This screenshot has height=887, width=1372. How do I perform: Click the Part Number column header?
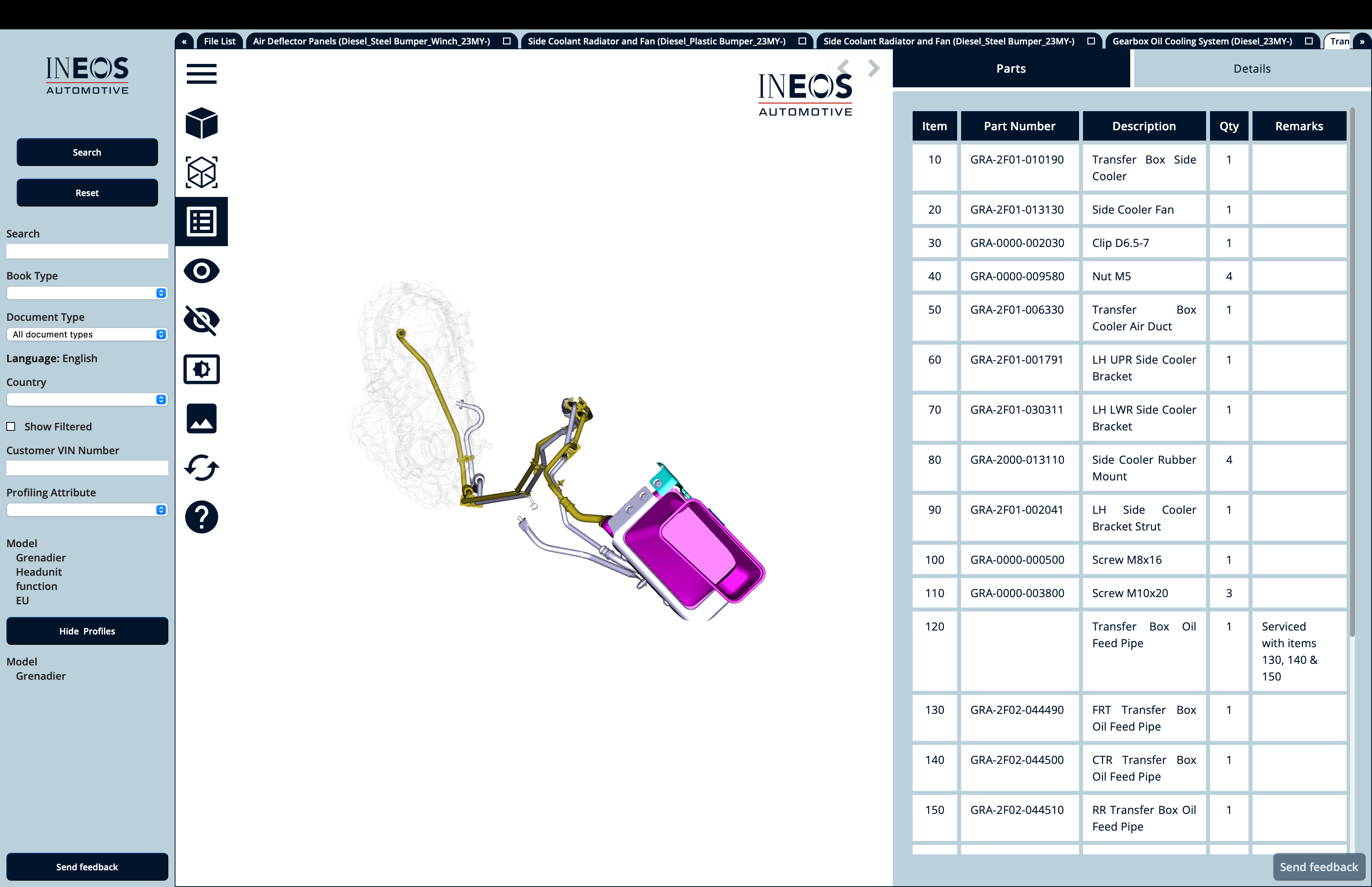coord(1019,126)
